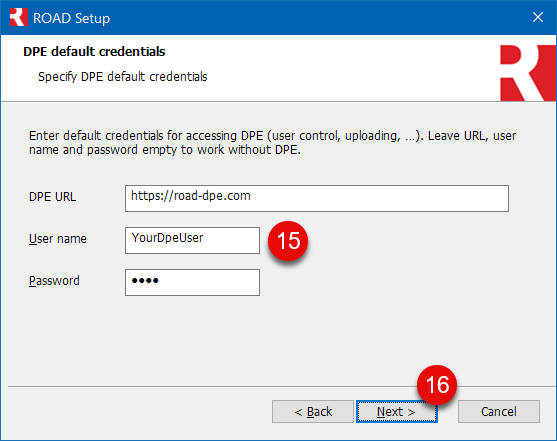This screenshot has height=441, width=557.
Task: Select the Password input box
Action: click(192, 283)
